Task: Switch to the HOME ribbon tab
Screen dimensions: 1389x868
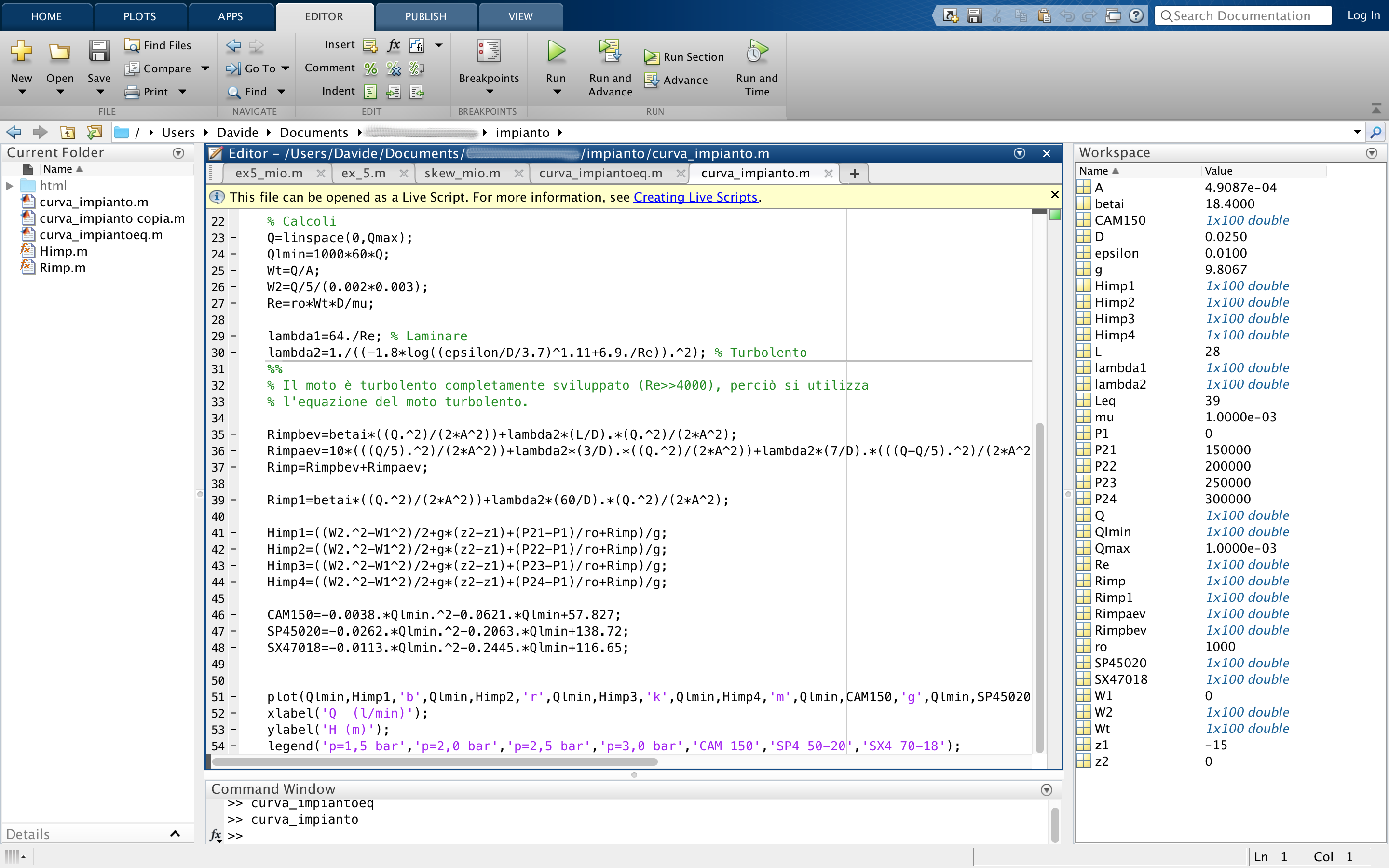Action: click(x=46, y=16)
